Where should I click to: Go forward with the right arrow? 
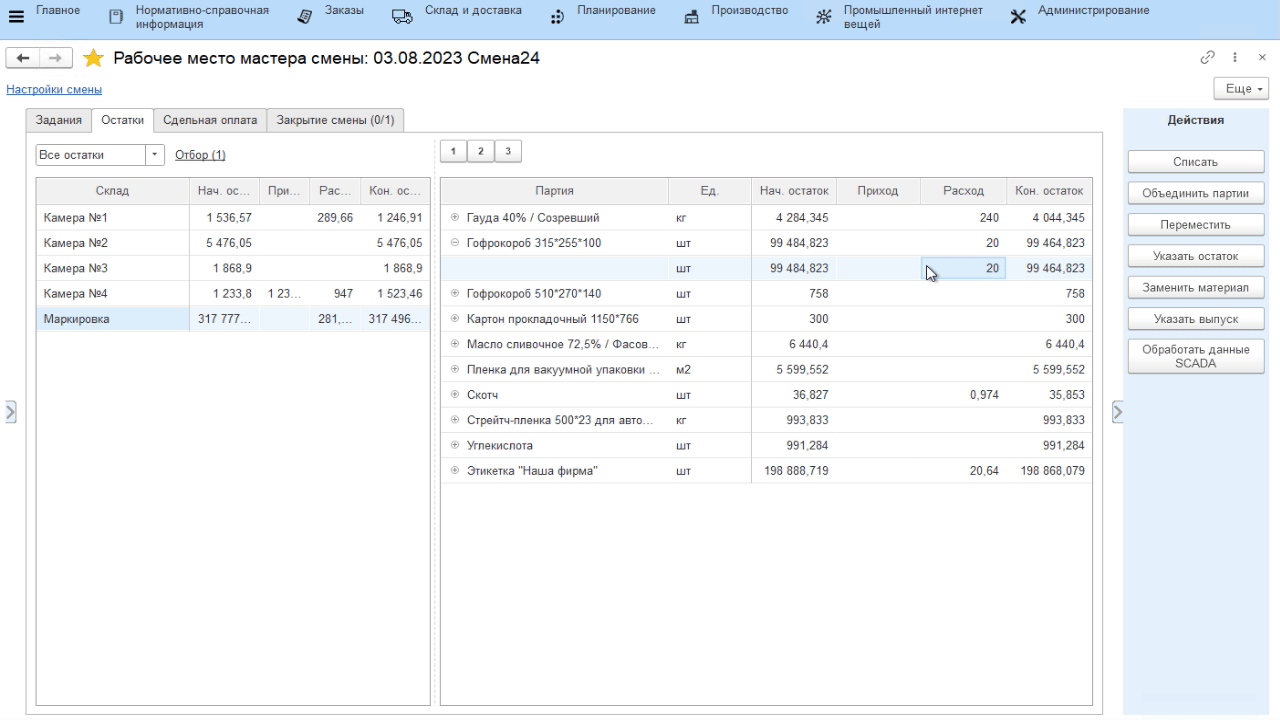(x=56, y=58)
